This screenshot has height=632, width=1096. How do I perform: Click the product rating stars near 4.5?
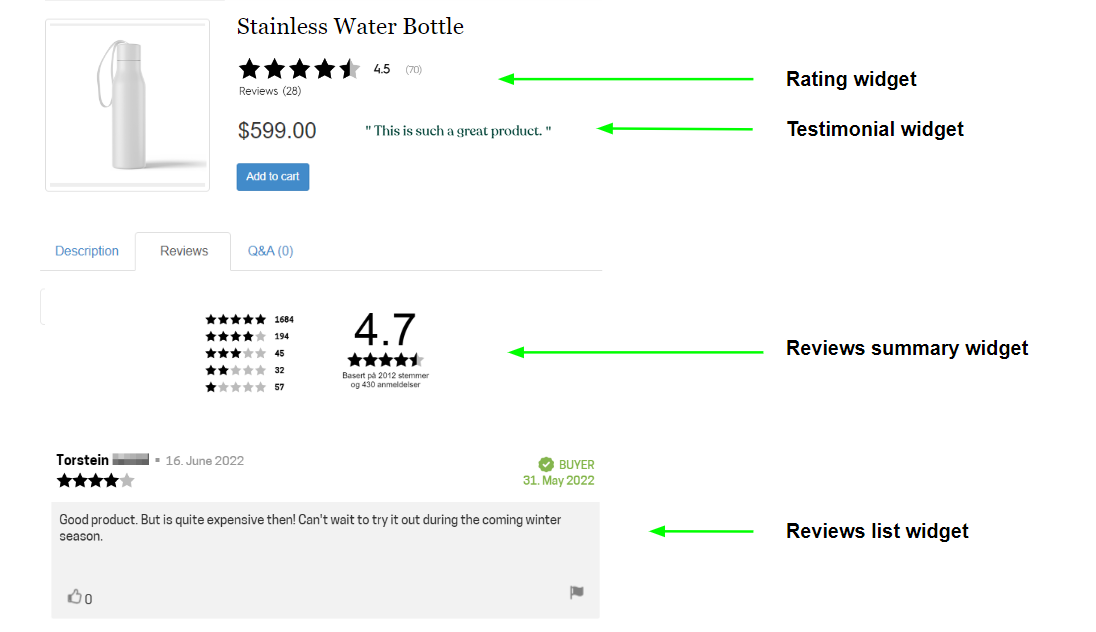(x=298, y=69)
